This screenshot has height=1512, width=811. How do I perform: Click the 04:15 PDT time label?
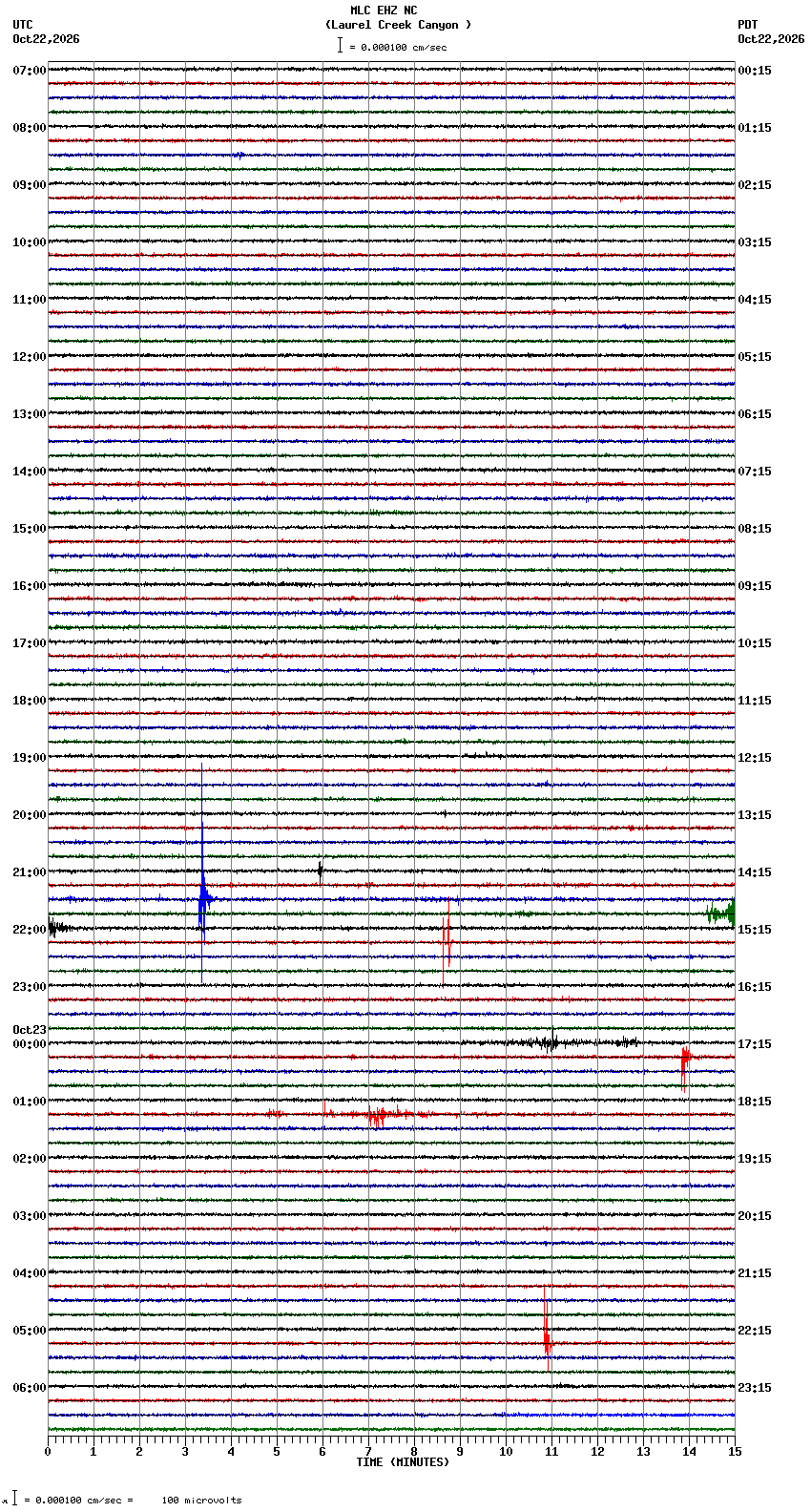[755, 300]
